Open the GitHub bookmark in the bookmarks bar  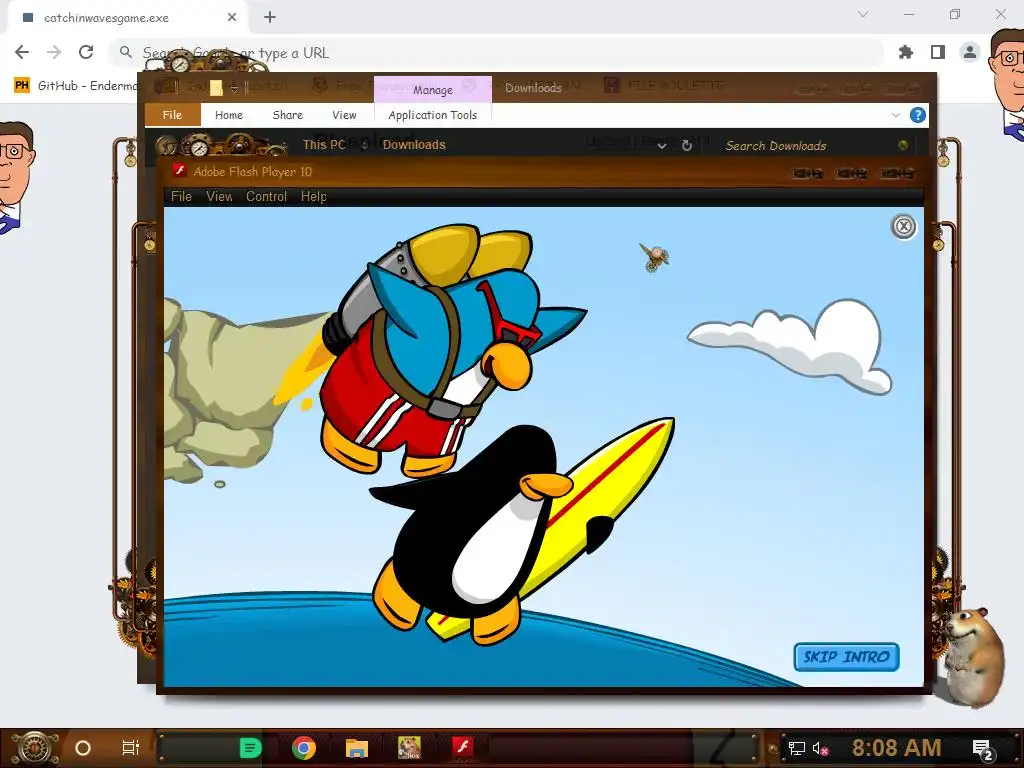tap(75, 86)
